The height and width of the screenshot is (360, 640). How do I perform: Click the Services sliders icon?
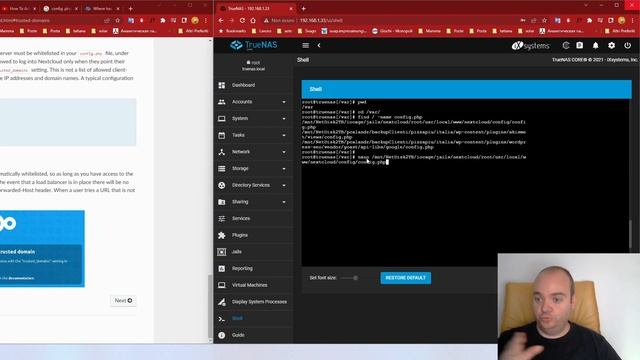[x=222, y=218]
